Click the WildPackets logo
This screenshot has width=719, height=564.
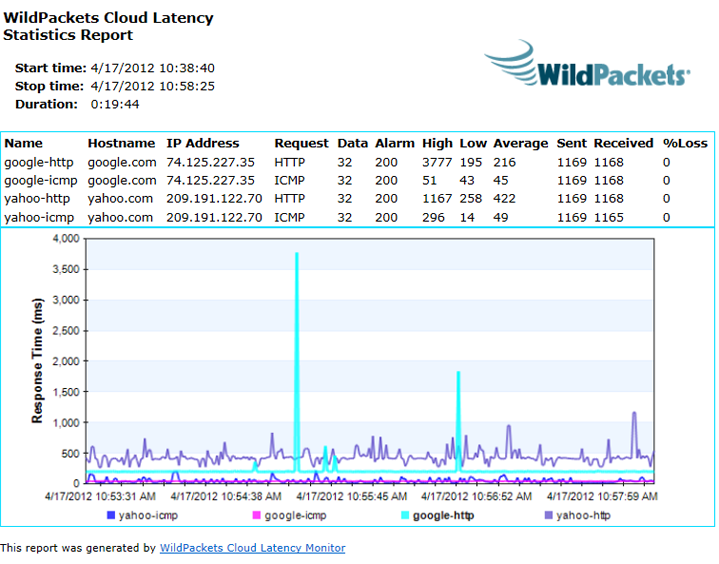[x=587, y=64]
